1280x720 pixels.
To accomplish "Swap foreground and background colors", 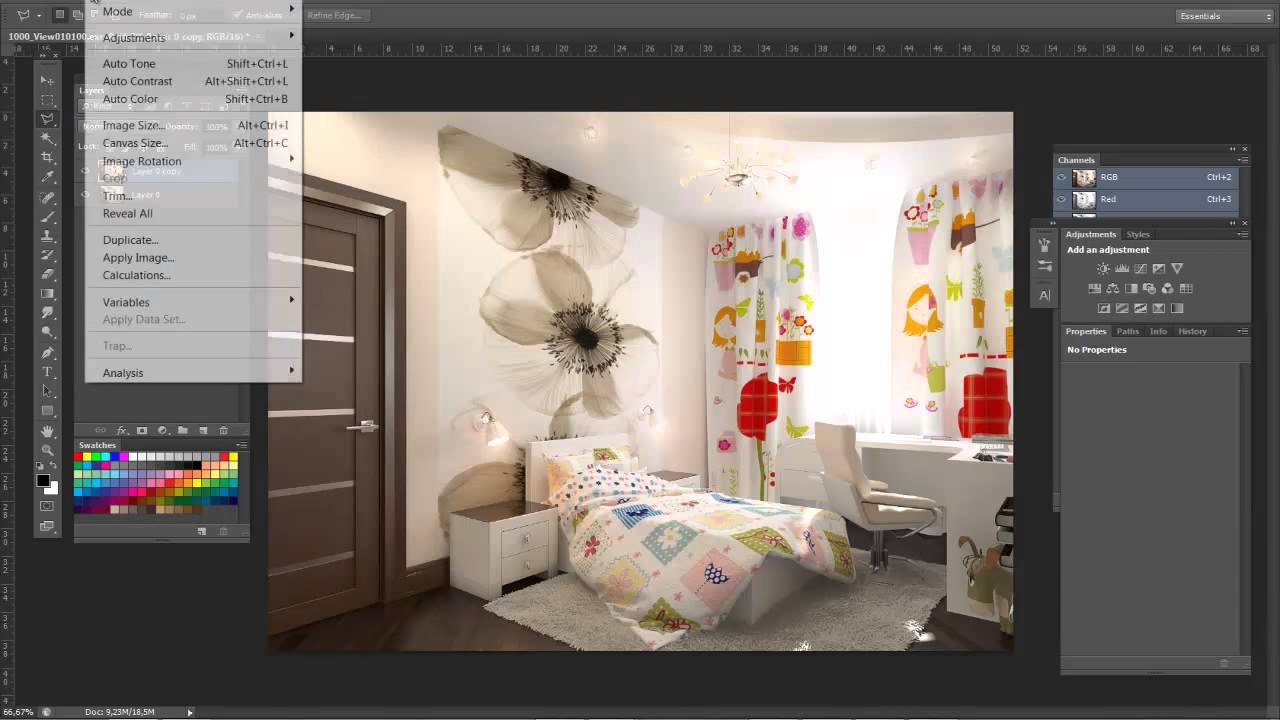I will coord(54,467).
